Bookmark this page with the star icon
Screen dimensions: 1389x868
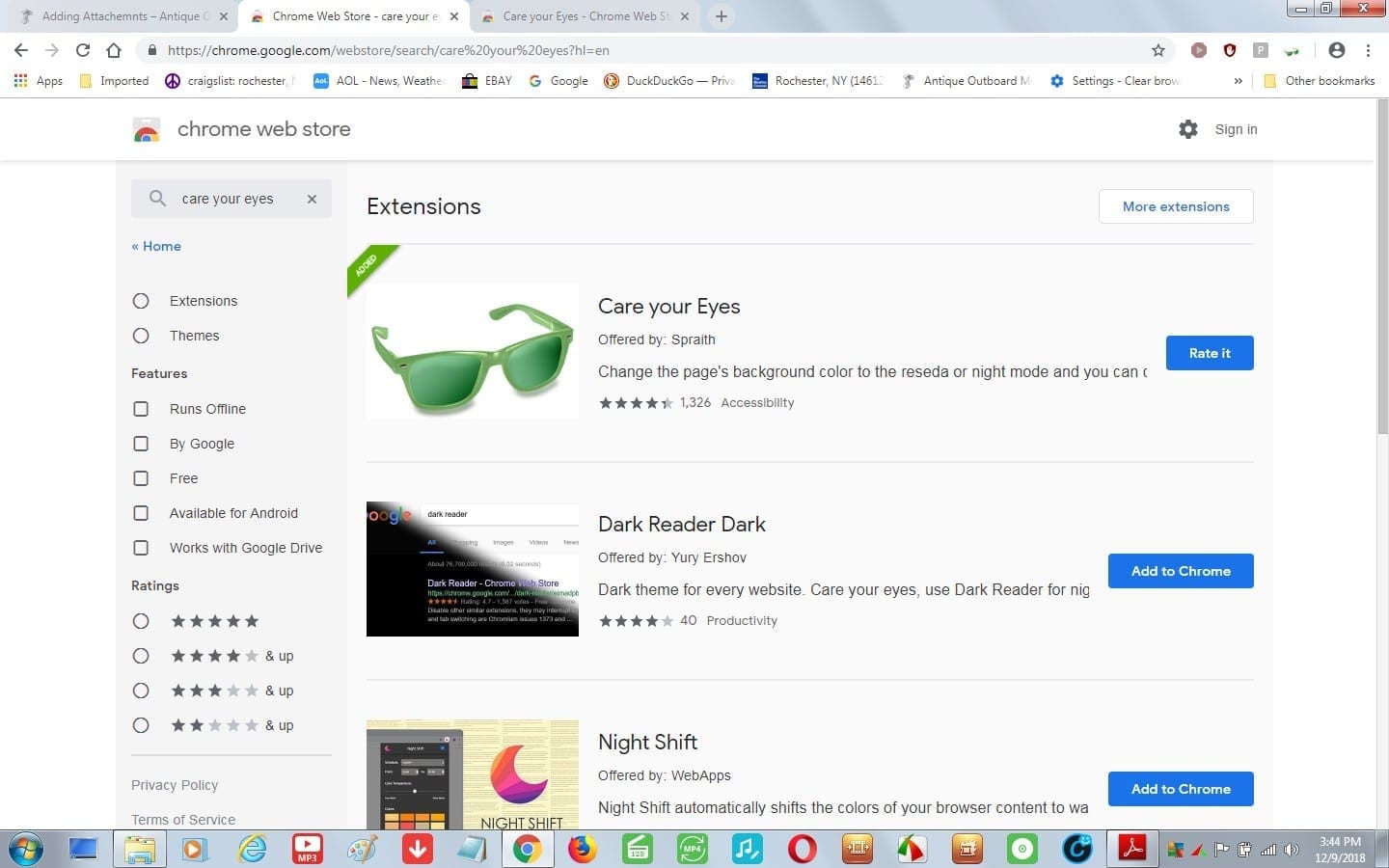tap(1158, 50)
